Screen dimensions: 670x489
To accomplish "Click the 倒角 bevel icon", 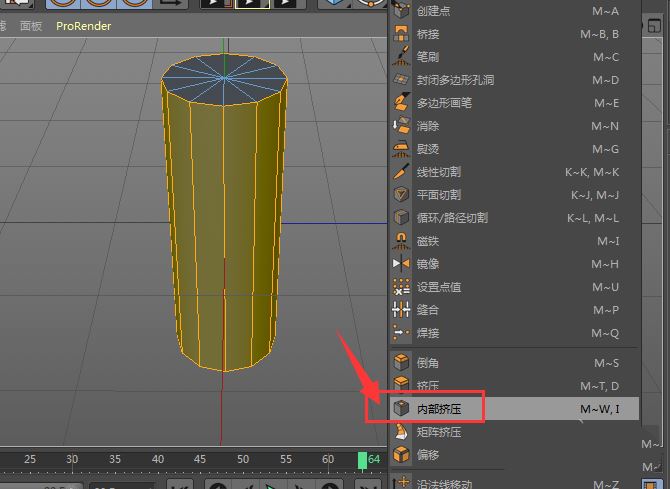I will tap(401, 363).
